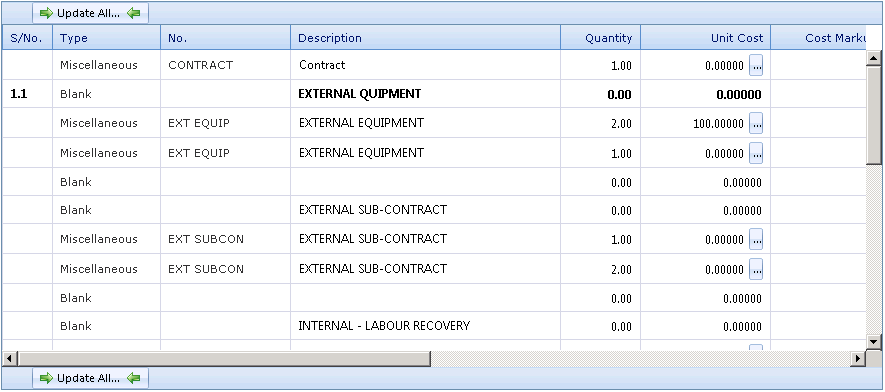Click quantity 2.00 in EXTERNAL SUB-CONTRACT row

pos(621,270)
